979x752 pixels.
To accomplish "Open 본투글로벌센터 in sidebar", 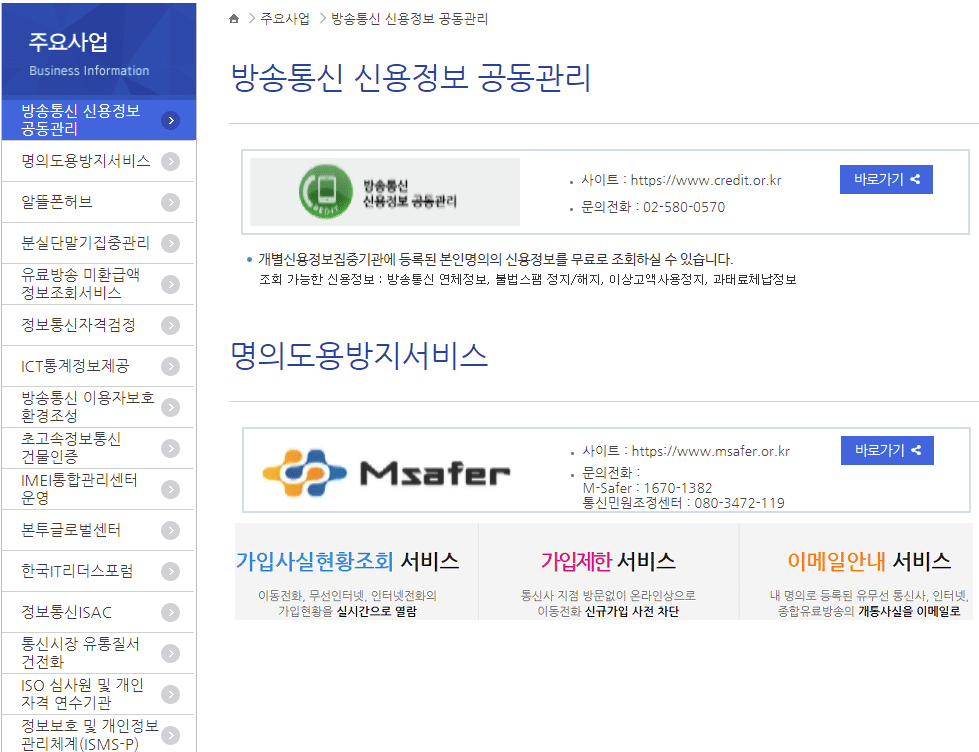I will pyautogui.click(x=99, y=530).
